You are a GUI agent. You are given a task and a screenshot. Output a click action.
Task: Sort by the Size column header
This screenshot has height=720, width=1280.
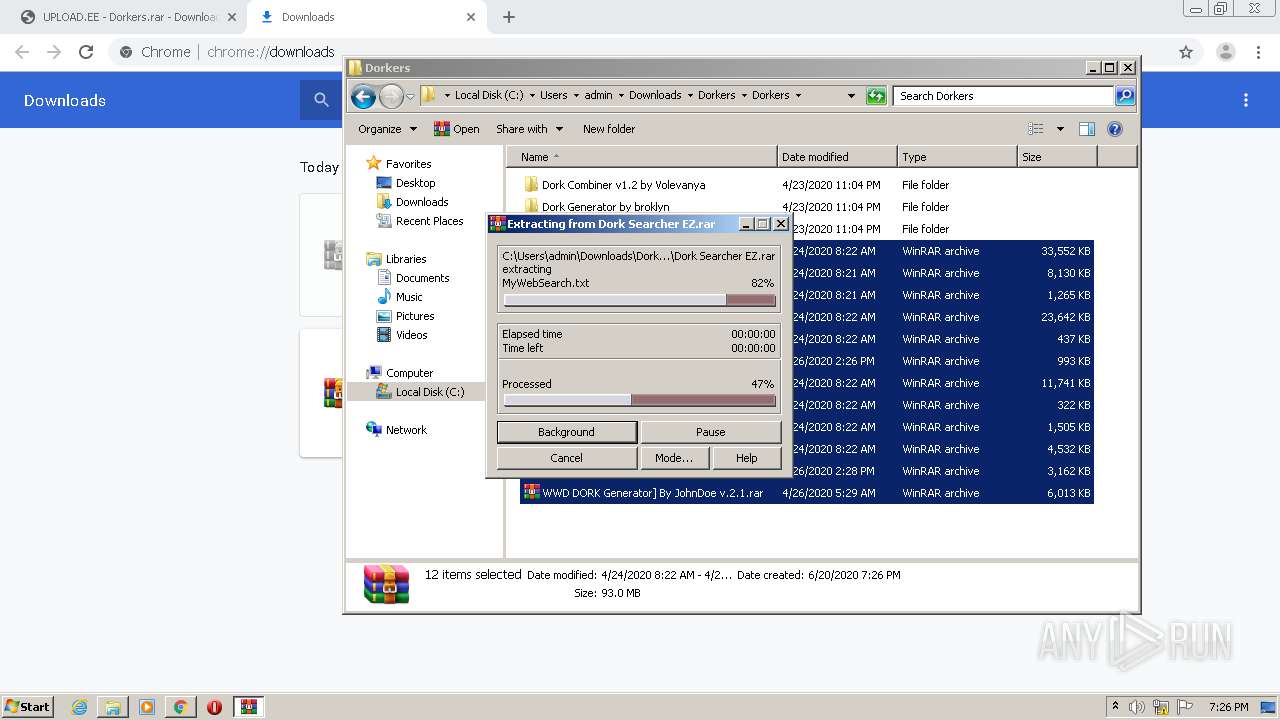(x=1057, y=157)
